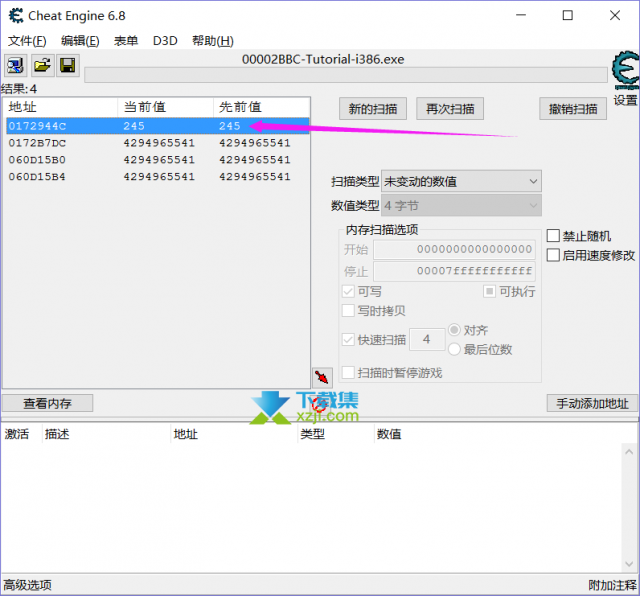The image size is (640, 596).
Task: Click the Cheat Engine title bar icon
Action: pyautogui.click(x=16, y=16)
